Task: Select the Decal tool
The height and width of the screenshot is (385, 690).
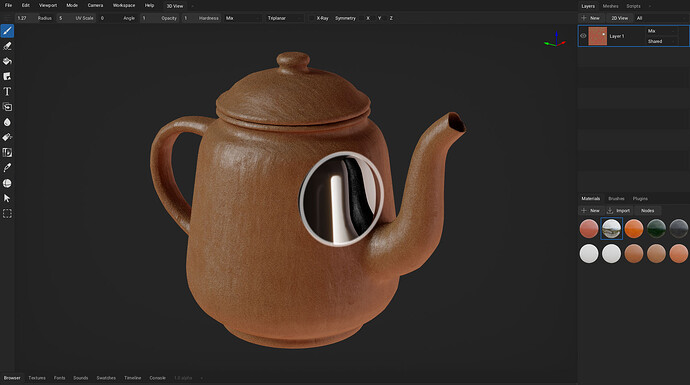Action: click(7, 77)
